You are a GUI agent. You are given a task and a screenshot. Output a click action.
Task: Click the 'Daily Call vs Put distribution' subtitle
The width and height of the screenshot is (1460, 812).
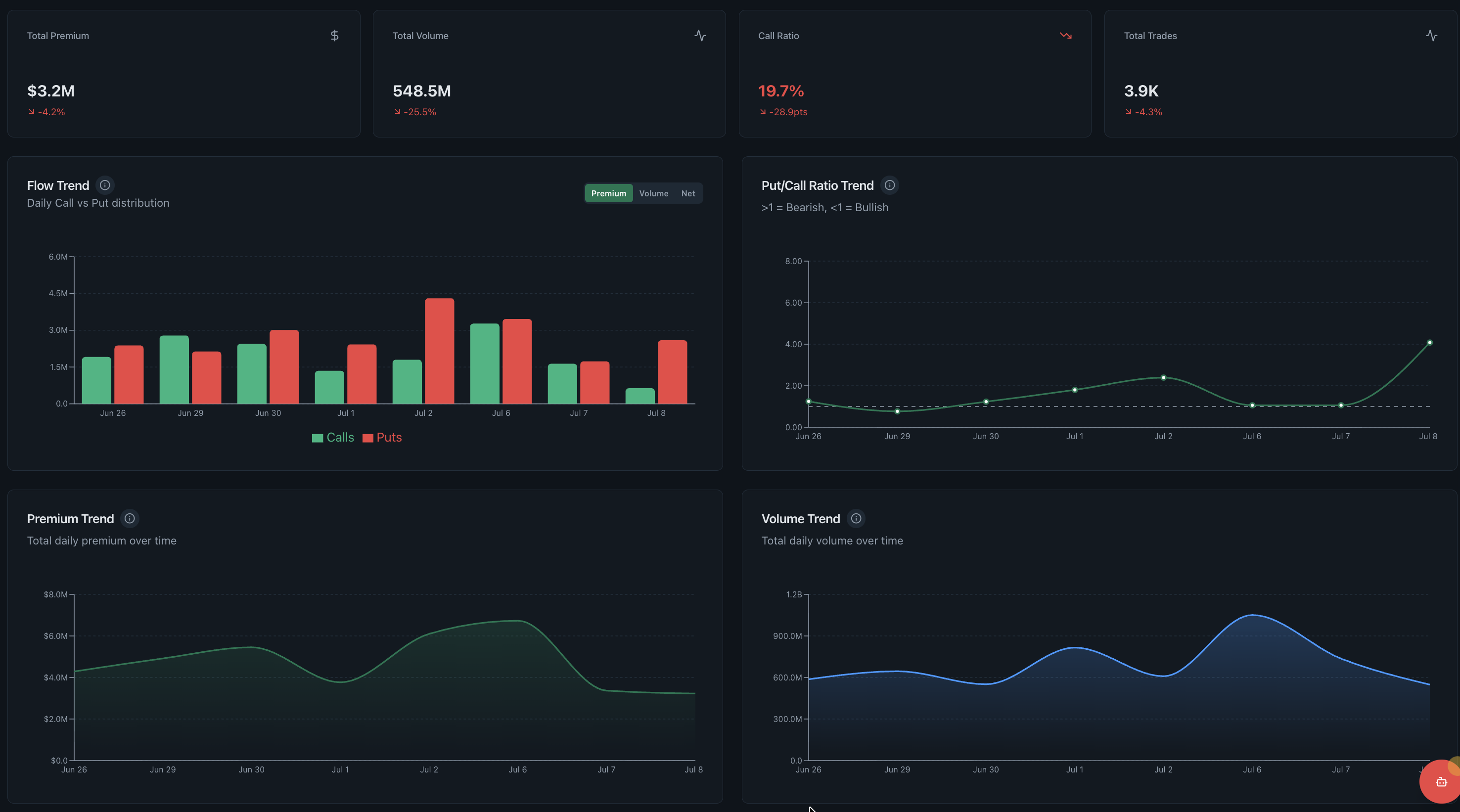[x=98, y=203]
